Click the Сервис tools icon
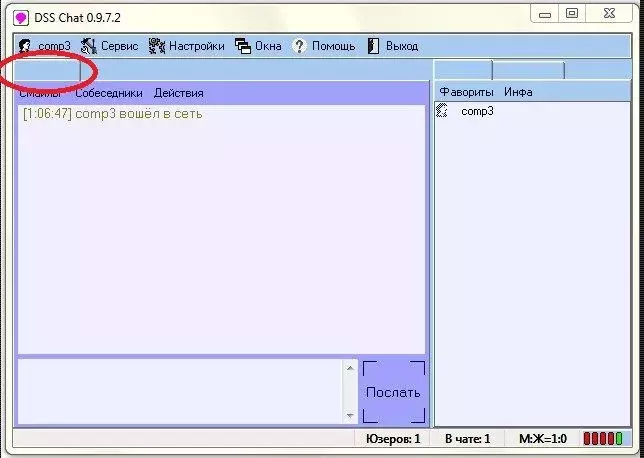Screen dimensions: 644x458 click(88, 46)
